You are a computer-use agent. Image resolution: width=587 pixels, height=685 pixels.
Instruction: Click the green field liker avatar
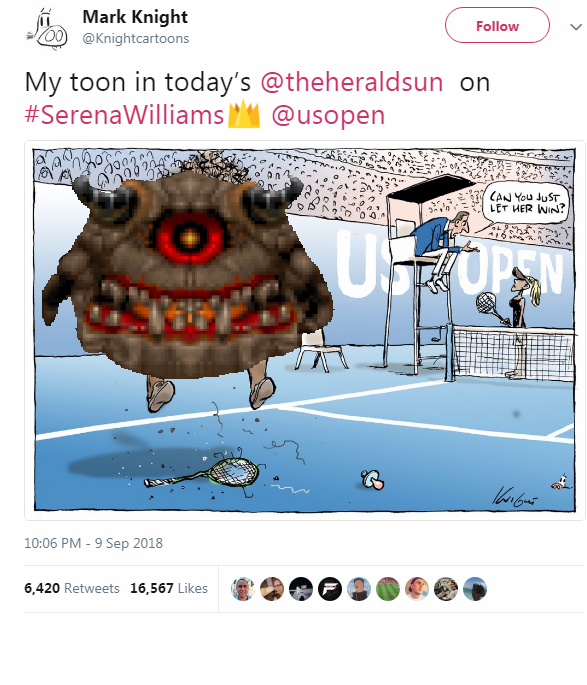[388, 588]
